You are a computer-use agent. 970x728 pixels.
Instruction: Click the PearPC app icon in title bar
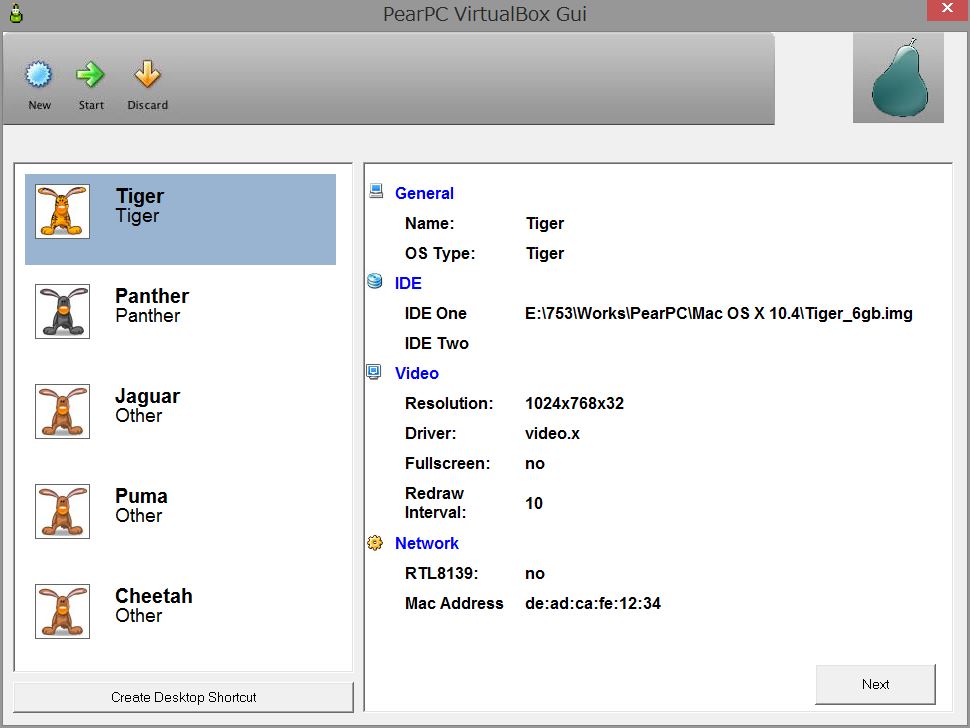point(16,13)
